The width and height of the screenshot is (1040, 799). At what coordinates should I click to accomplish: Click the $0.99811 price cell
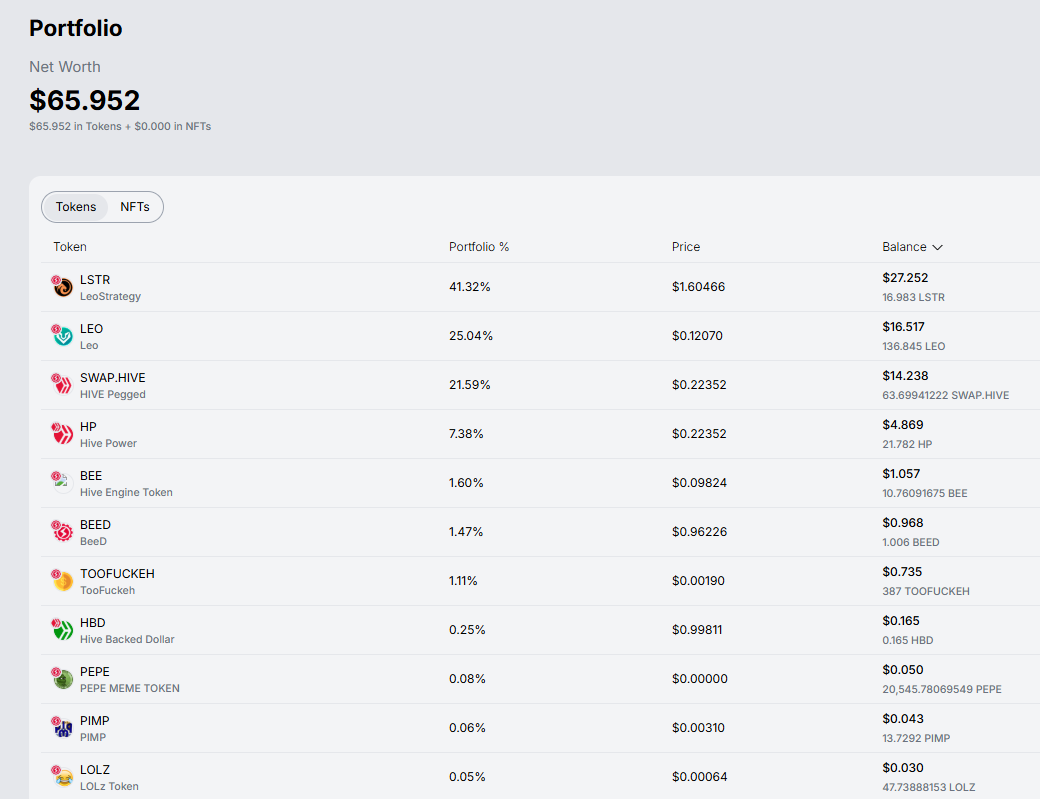[x=697, y=630]
